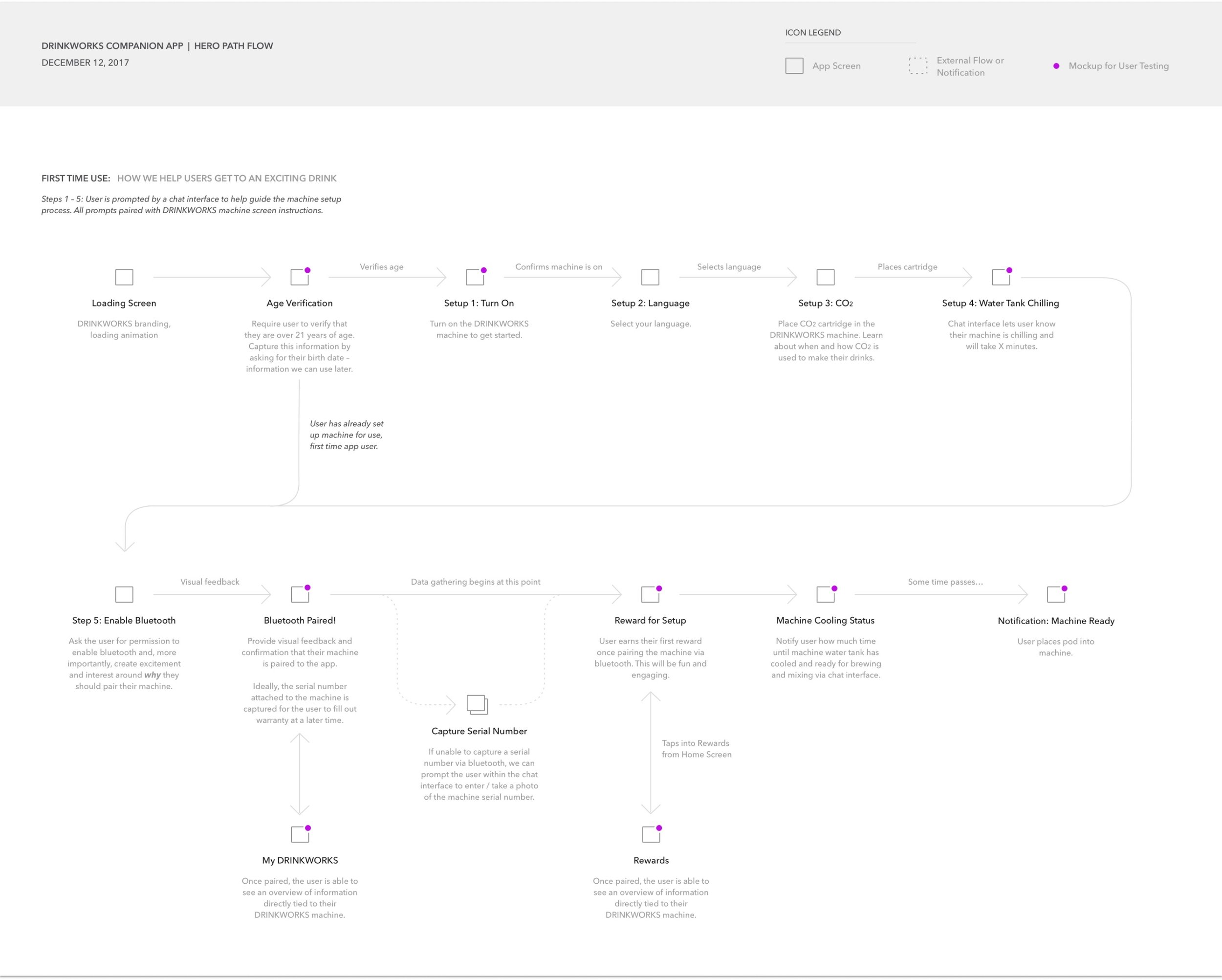
Task: Click the User has already set up machine note
Action: tap(347, 435)
